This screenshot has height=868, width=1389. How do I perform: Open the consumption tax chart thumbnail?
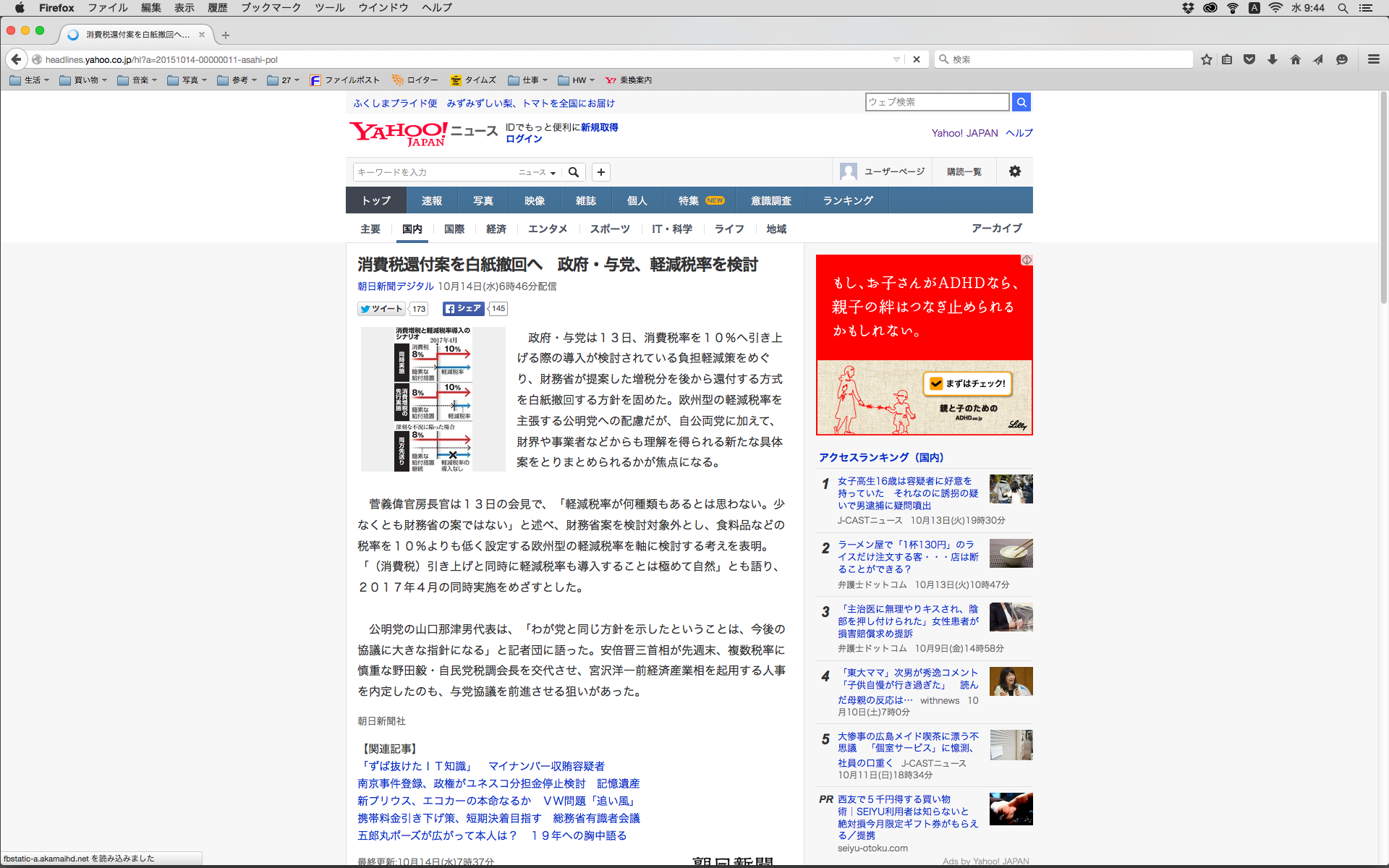[x=433, y=399]
